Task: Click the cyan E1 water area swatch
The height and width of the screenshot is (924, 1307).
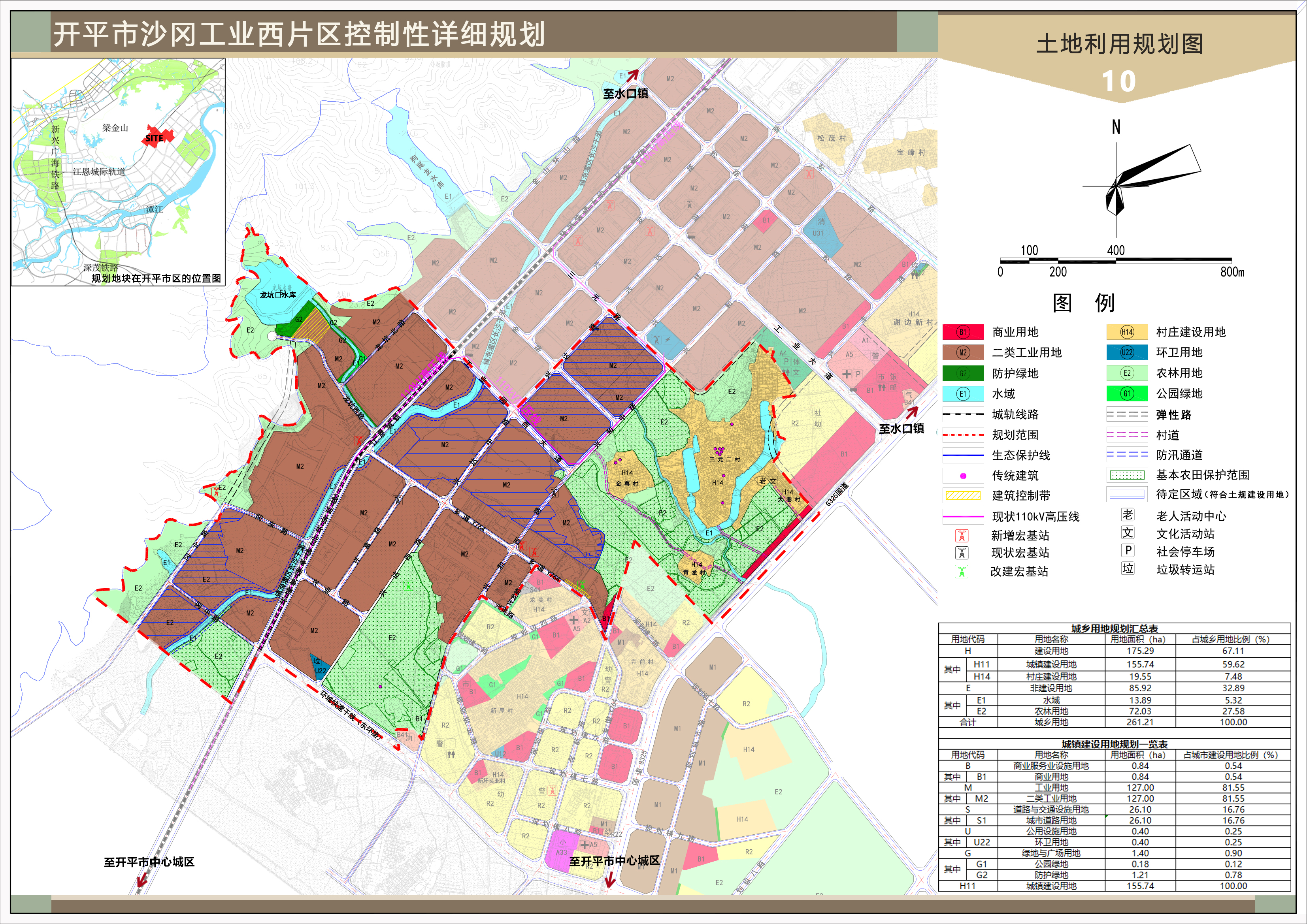Action: [x=963, y=394]
